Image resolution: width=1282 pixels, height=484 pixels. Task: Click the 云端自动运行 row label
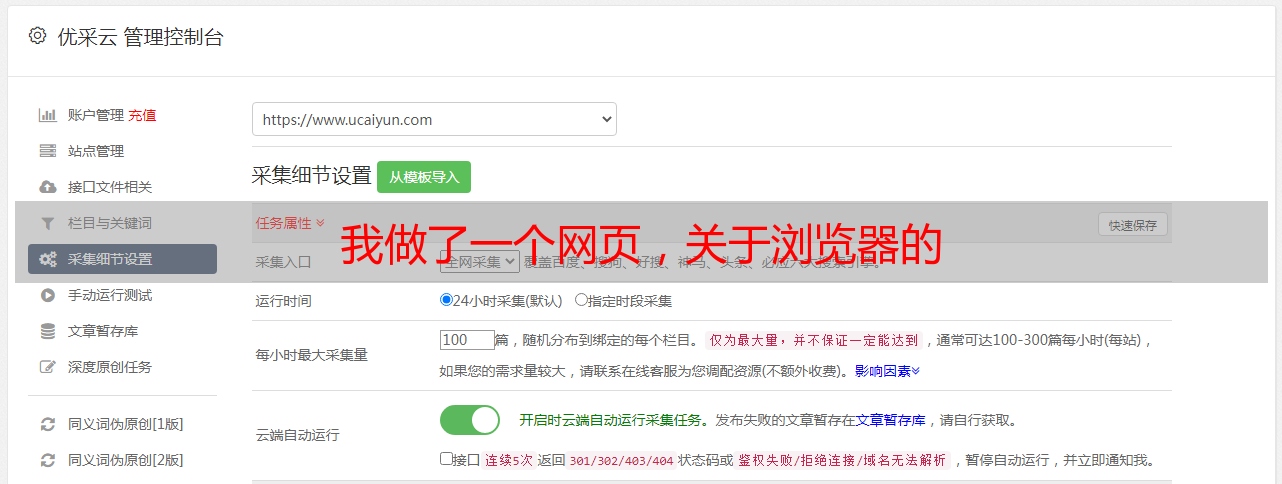coord(298,435)
